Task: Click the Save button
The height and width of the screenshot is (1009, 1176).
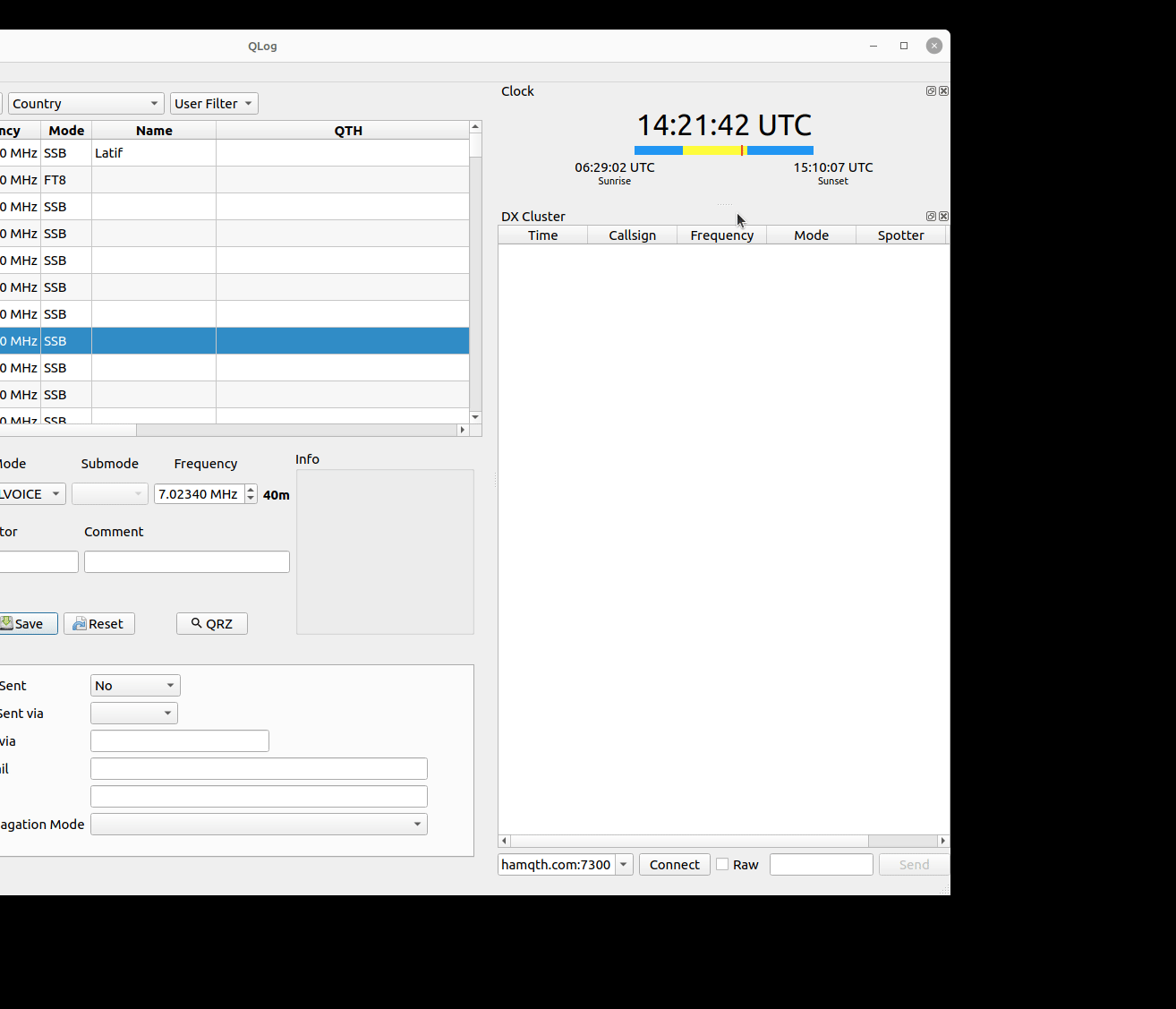Action: tap(27, 624)
